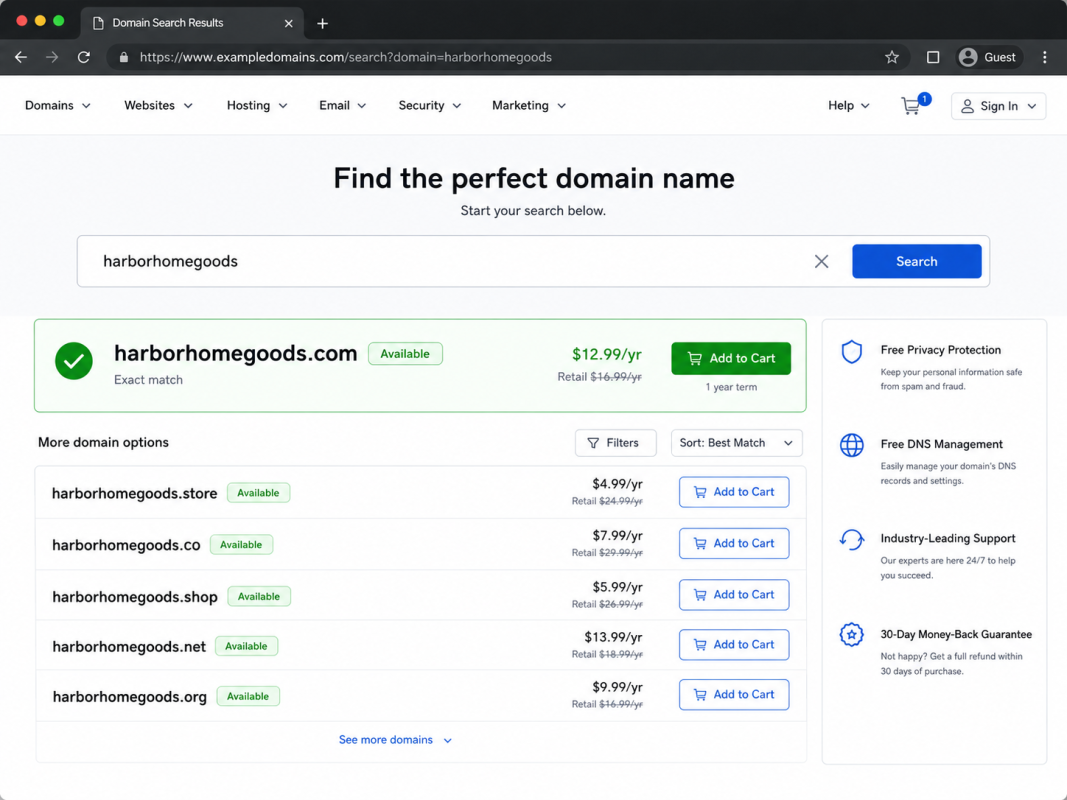Click the More domain options heading
This screenshot has height=800, width=1067.
tap(103, 442)
